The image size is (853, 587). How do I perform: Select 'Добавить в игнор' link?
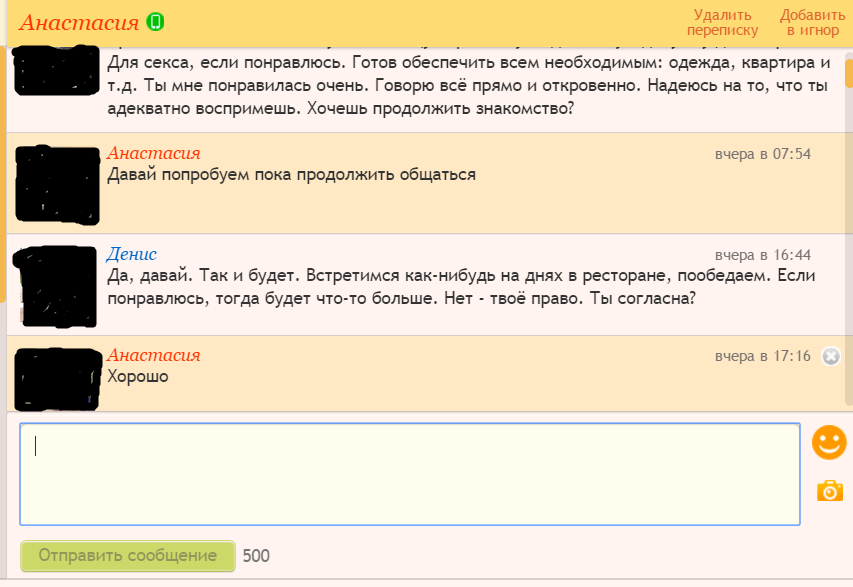point(812,22)
